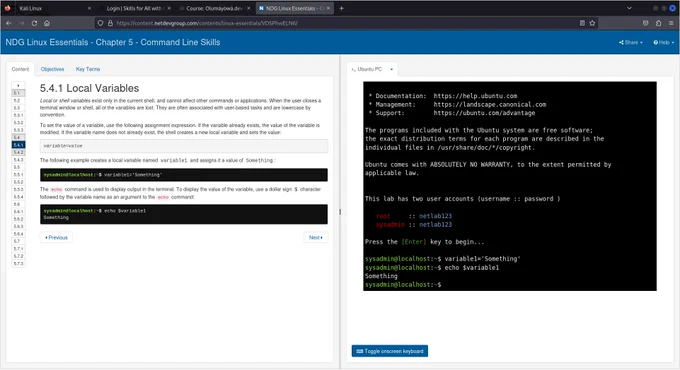
Task: Open the Help dropdown menu
Action: 664,43
